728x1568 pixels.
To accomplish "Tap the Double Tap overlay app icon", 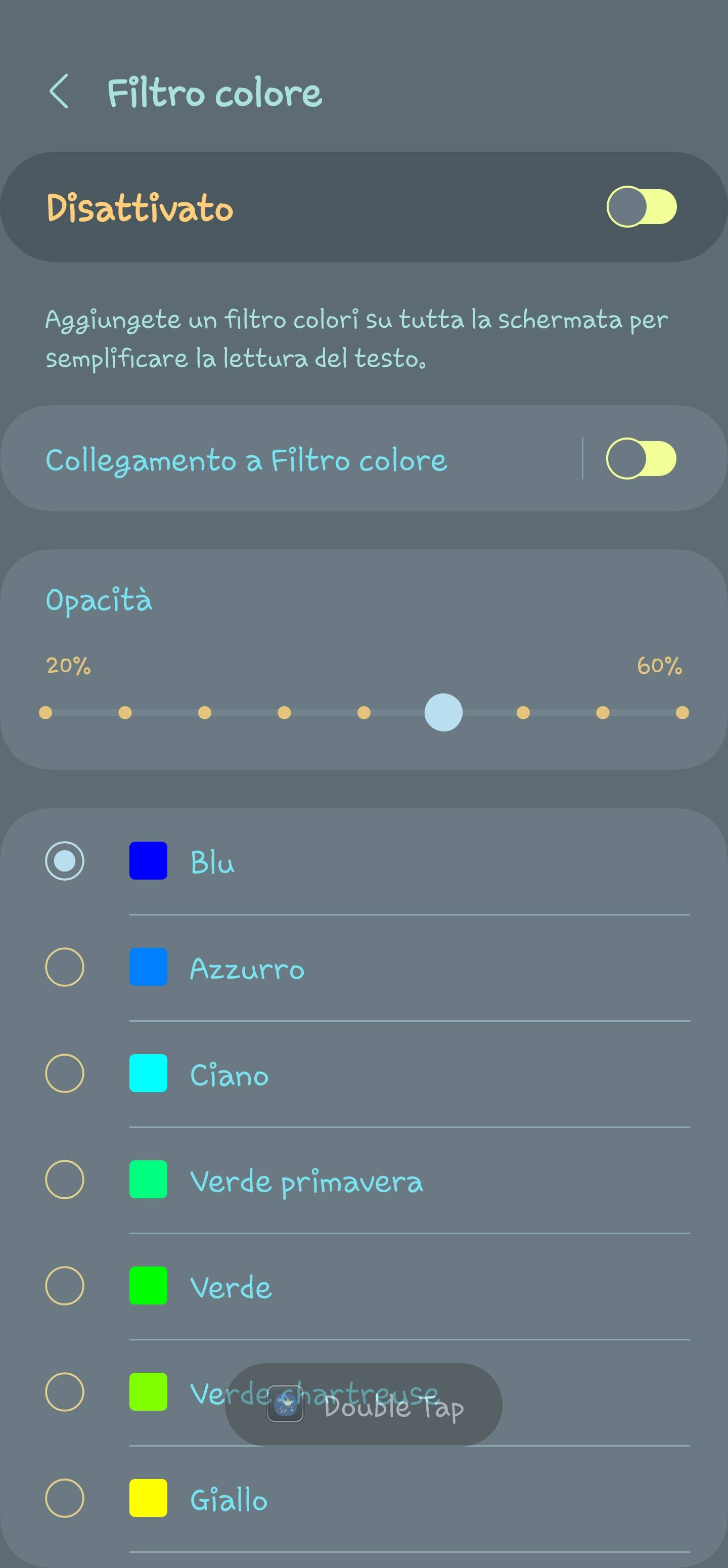I will point(285,1405).
